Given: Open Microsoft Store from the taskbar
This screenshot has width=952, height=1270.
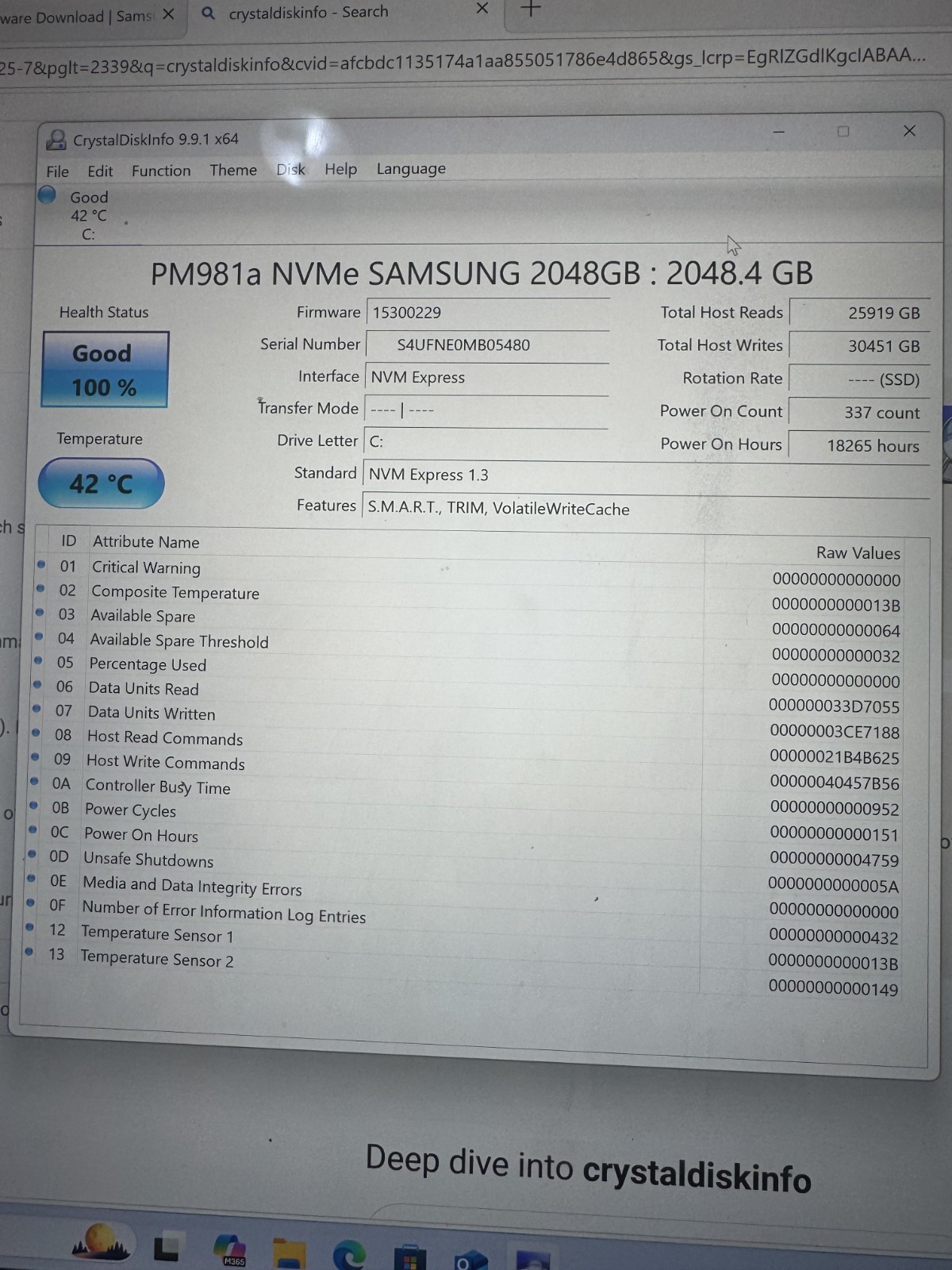Looking at the screenshot, I should pos(409,1257).
